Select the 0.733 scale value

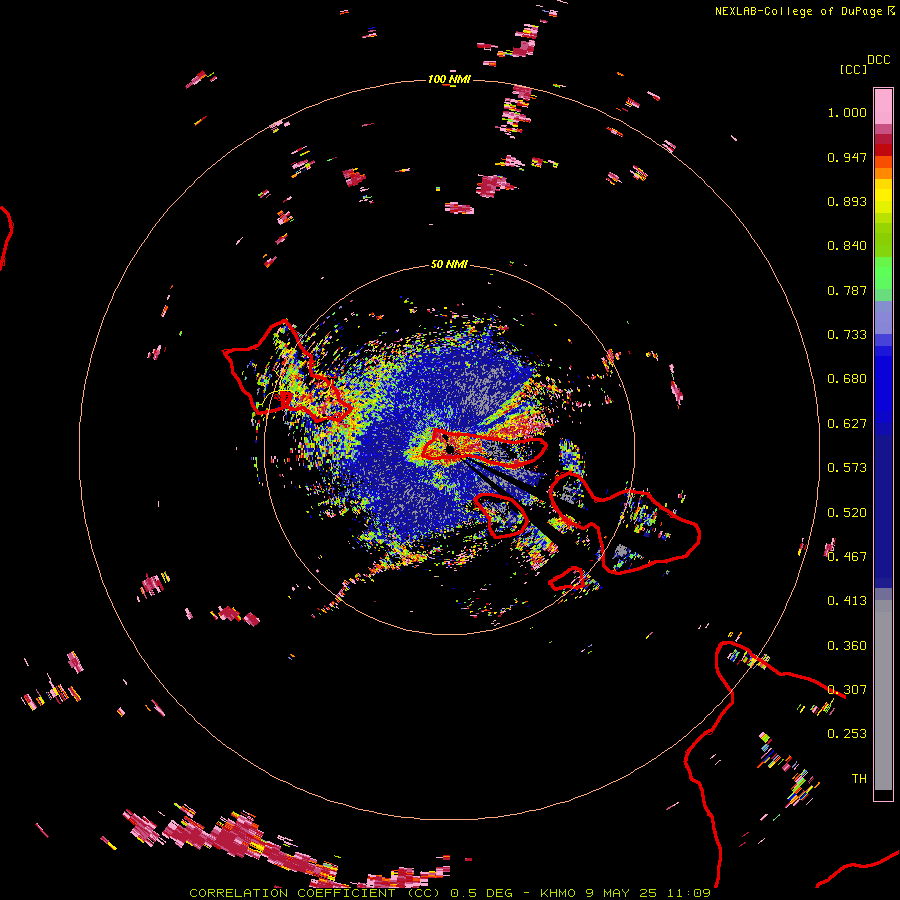click(847, 335)
